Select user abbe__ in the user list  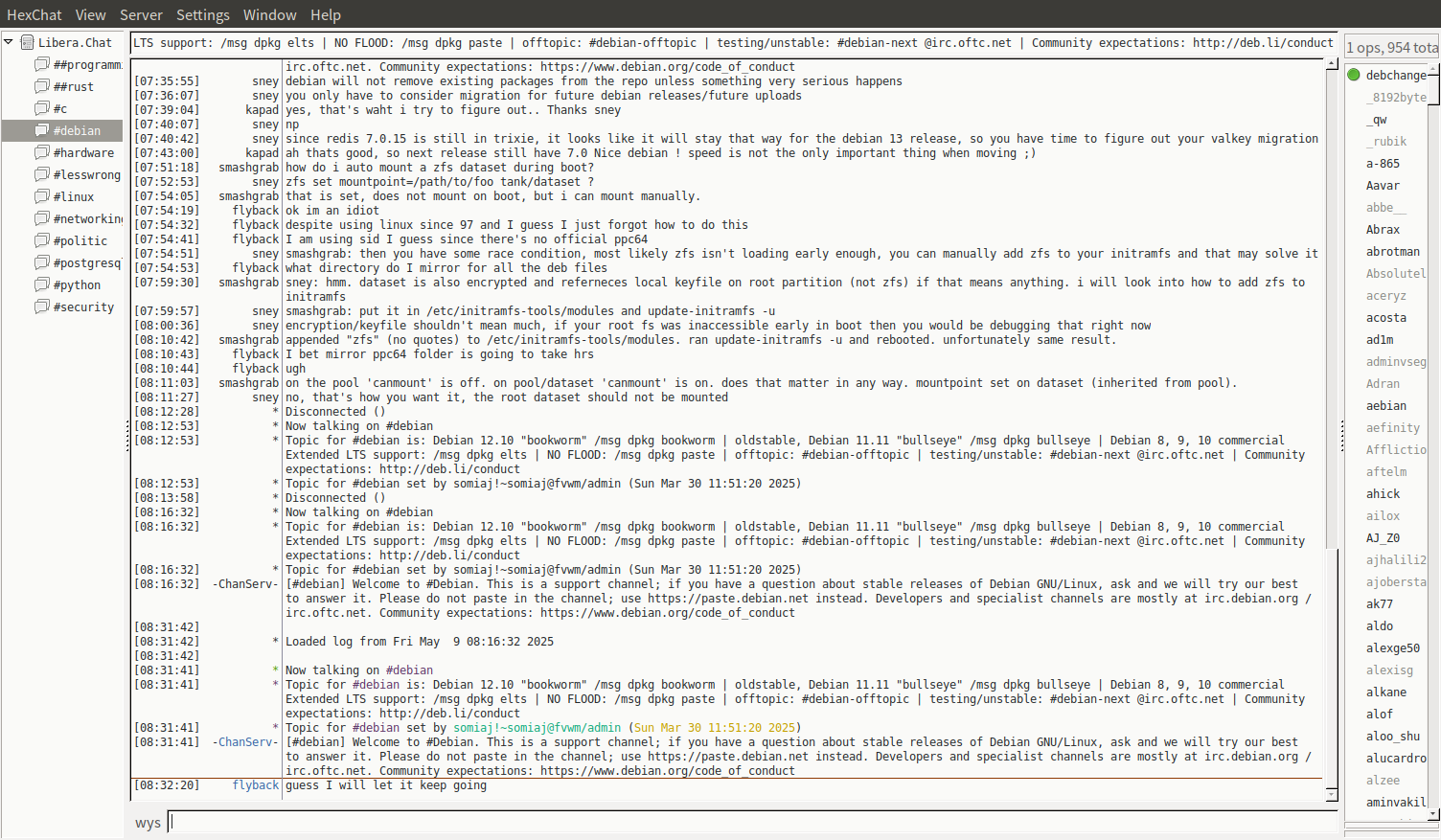point(1386,207)
